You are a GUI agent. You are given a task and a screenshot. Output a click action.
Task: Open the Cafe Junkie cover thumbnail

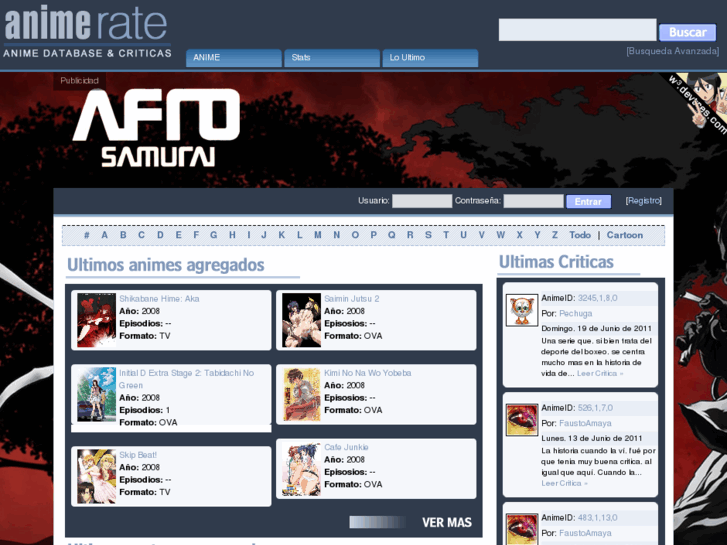pos(301,469)
